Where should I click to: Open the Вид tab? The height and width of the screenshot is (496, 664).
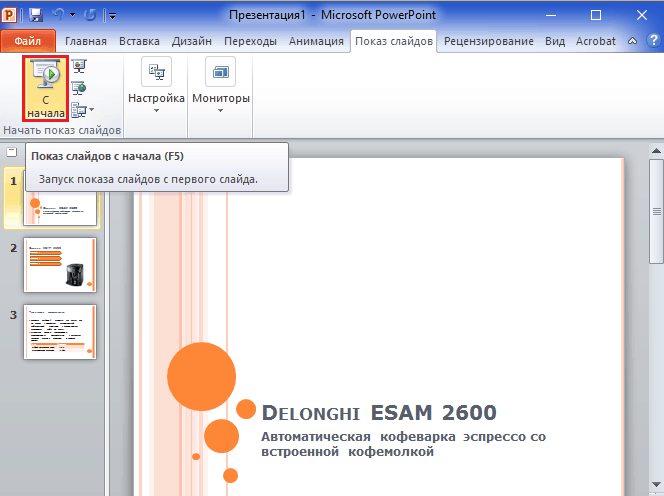555,41
